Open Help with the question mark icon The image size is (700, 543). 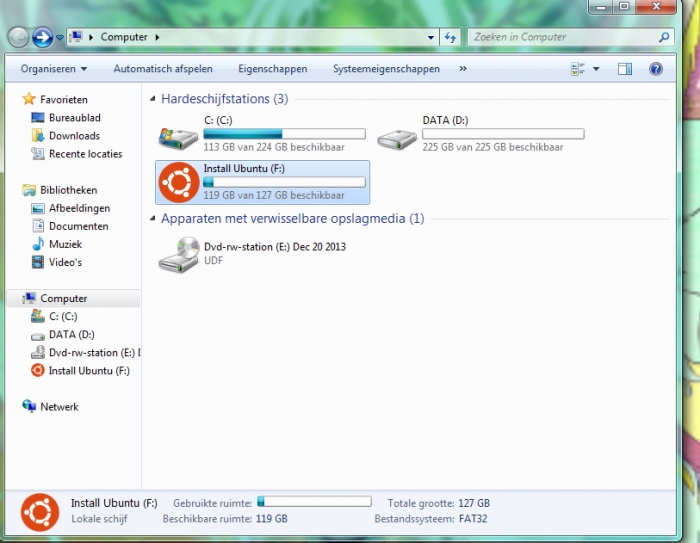pyautogui.click(x=656, y=69)
